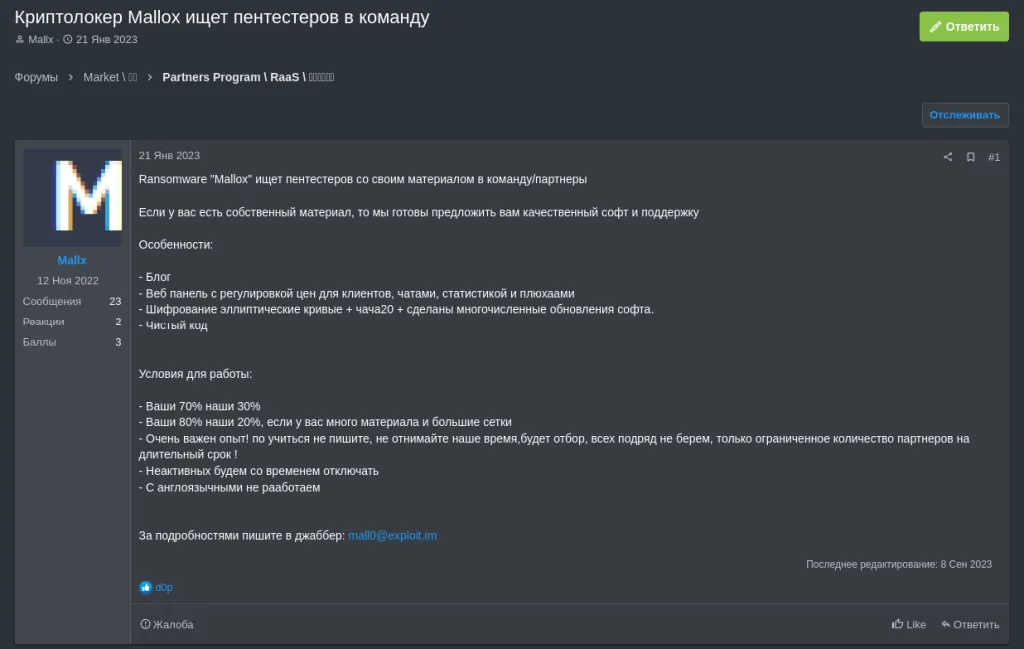Click the Mallx avatar image
This screenshot has height=649, width=1024.
point(72,197)
